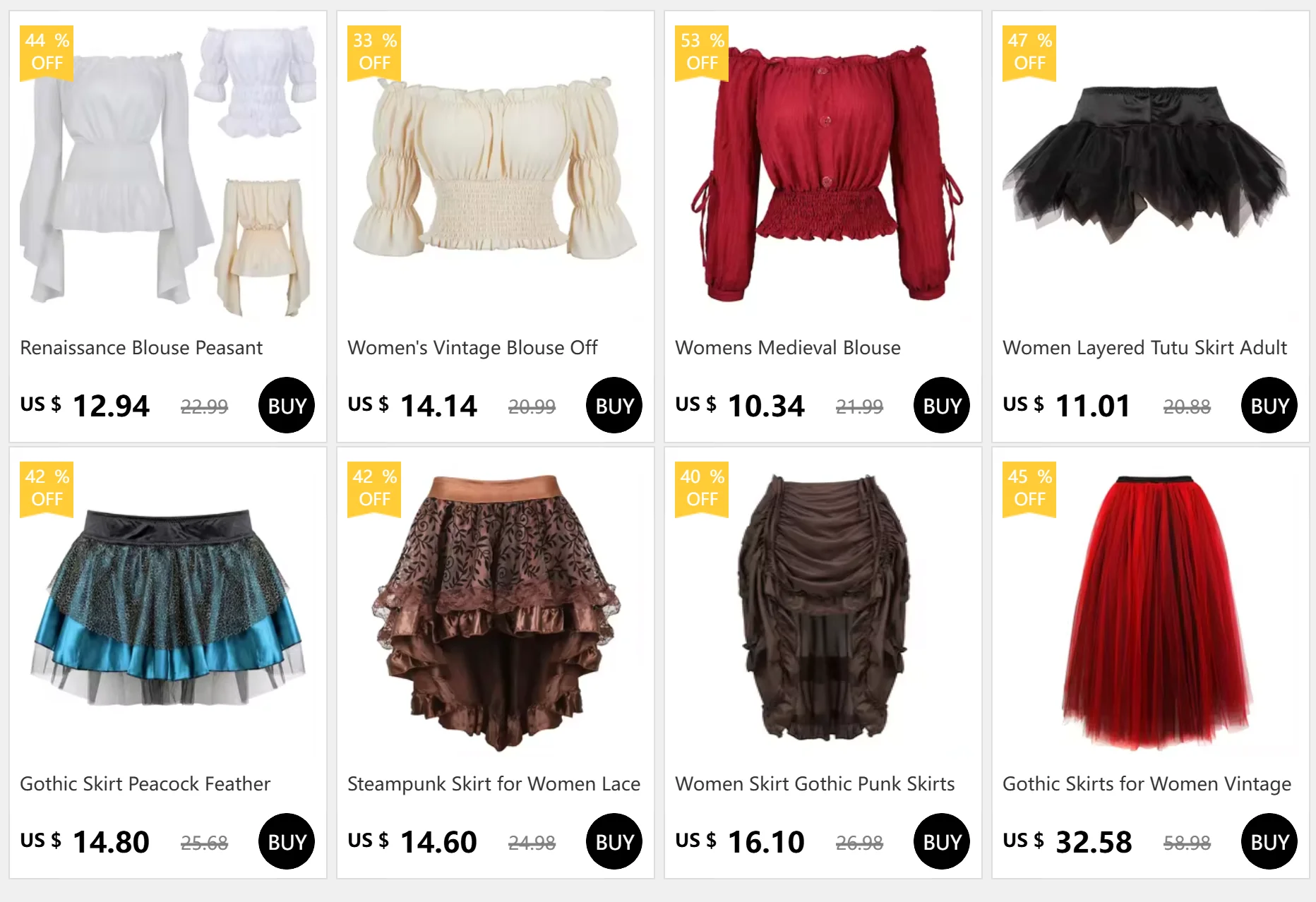Click BUY for Women Skirt Gothic Punk Skirts
1316x902 pixels.
pyautogui.click(x=942, y=841)
